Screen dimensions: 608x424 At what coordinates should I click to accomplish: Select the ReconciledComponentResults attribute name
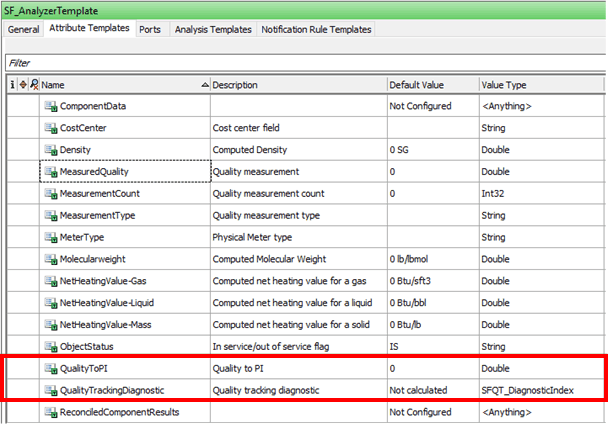coord(119,412)
